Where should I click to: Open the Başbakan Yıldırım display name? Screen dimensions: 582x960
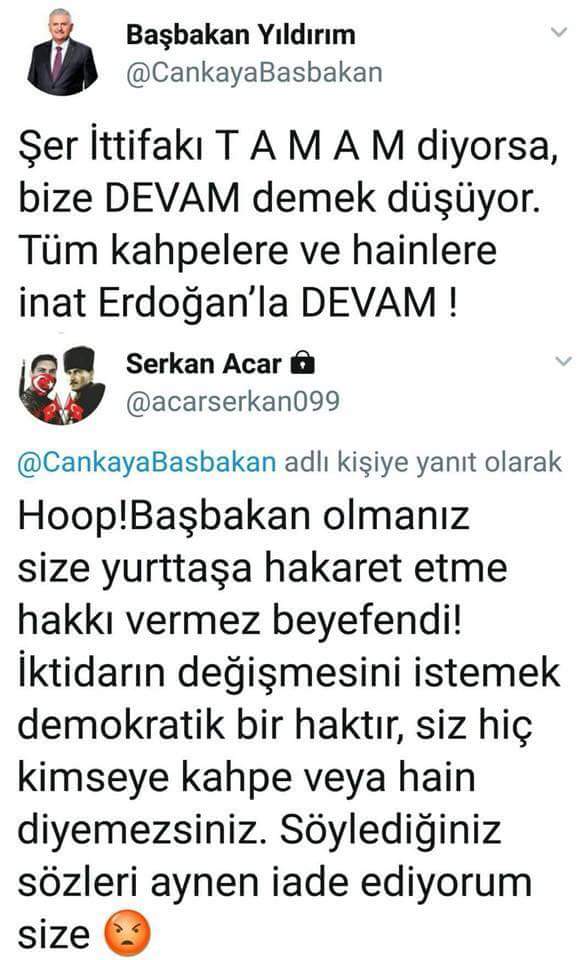(x=241, y=36)
